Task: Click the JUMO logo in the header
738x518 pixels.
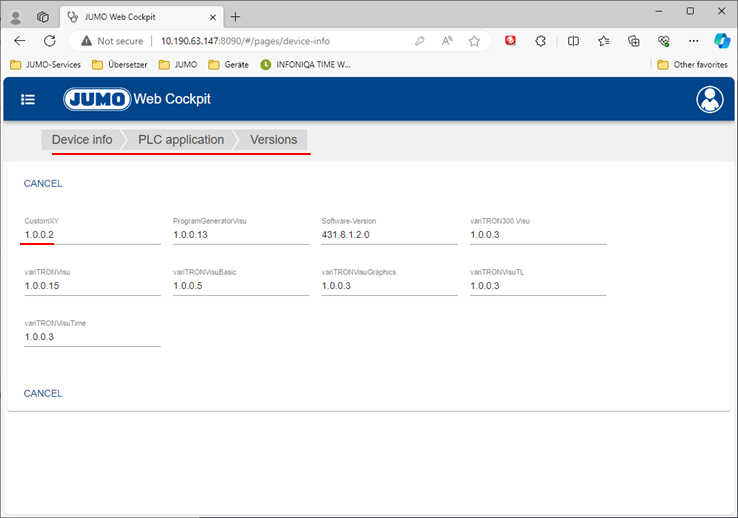Action: pyautogui.click(x=97, y=100)
